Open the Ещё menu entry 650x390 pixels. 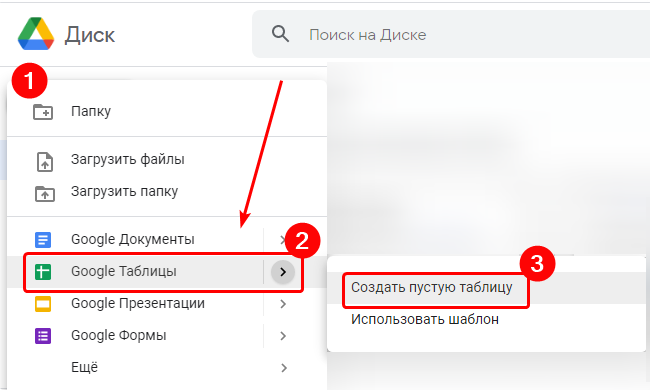[x=85, y=367]
